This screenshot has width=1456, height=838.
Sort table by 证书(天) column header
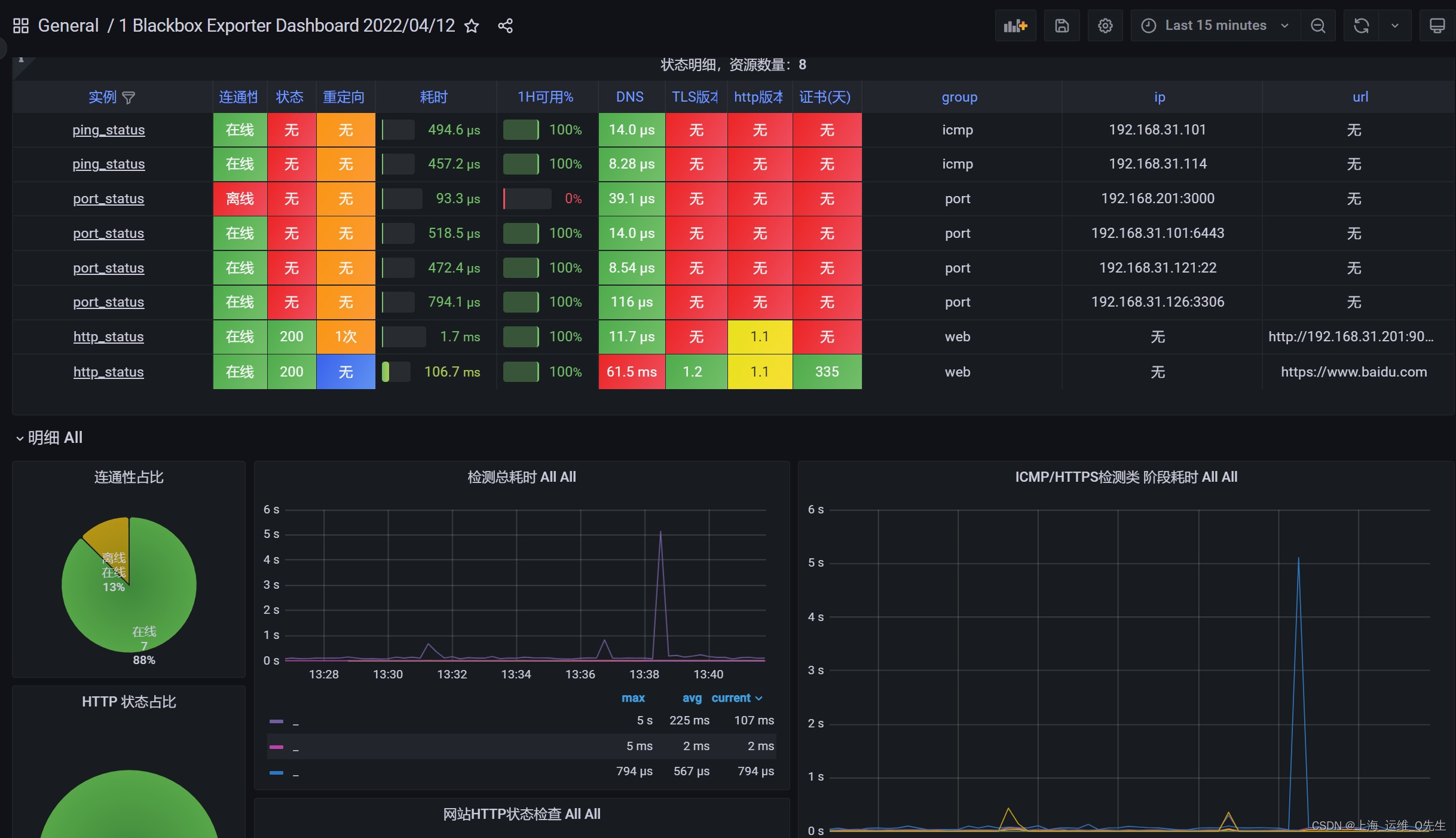[825, 97]
